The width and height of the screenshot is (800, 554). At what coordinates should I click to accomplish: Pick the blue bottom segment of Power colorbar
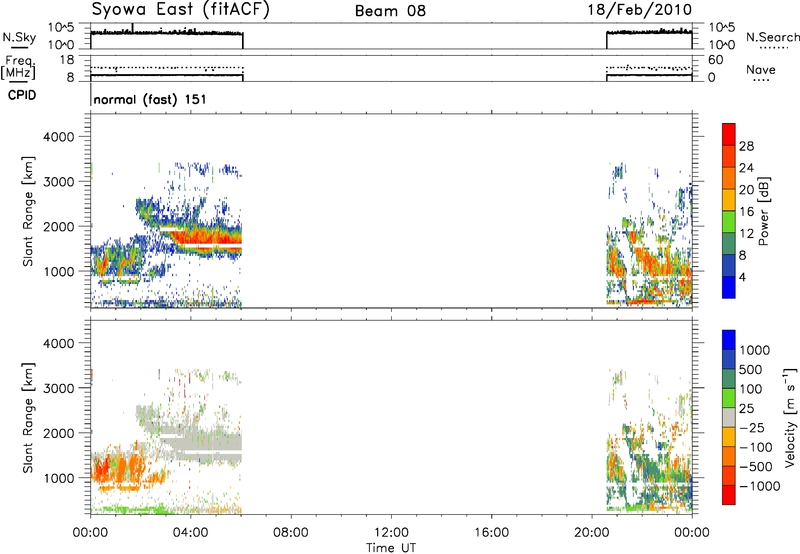click(x=729, y=287)
